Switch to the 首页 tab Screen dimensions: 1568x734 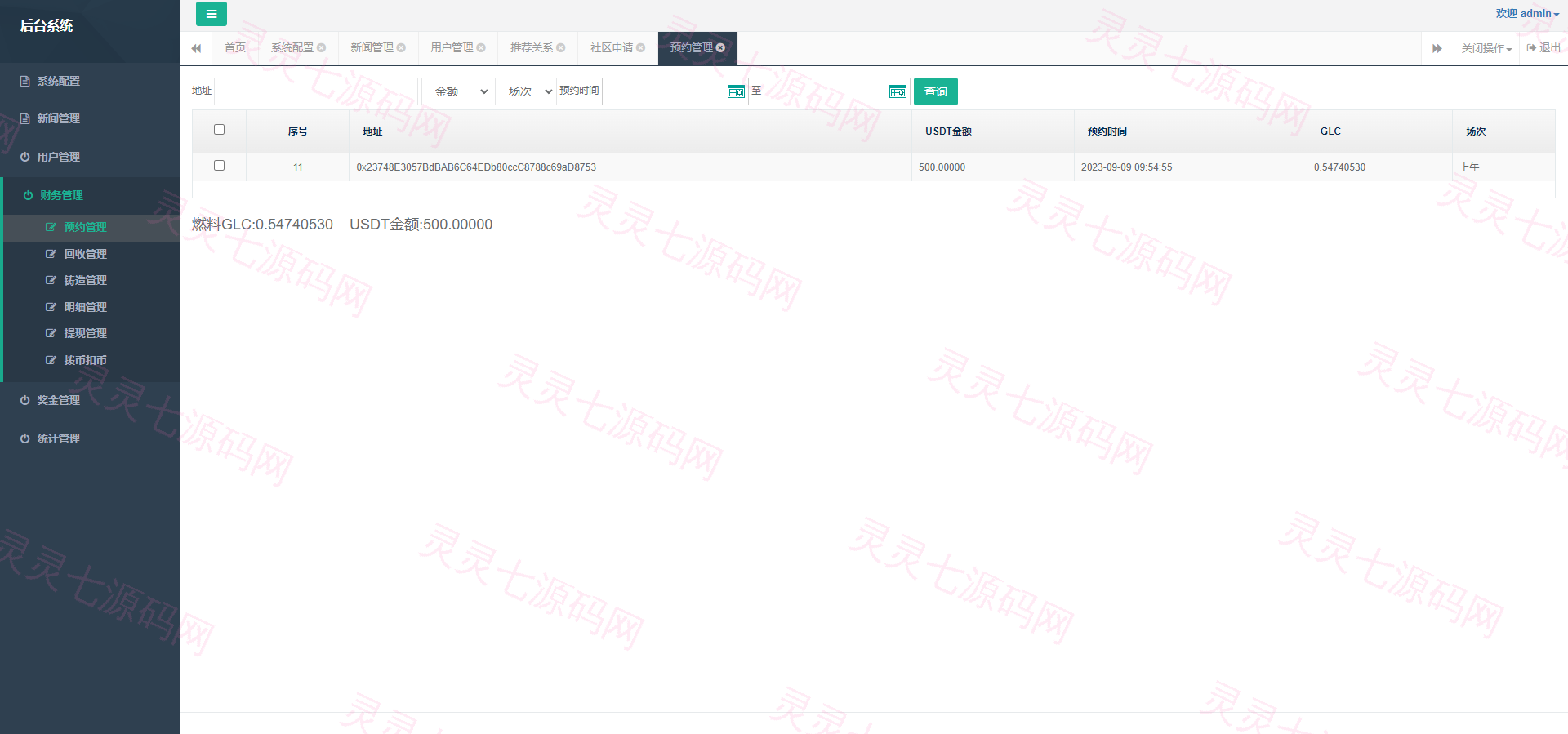click(x=235, y=48)
